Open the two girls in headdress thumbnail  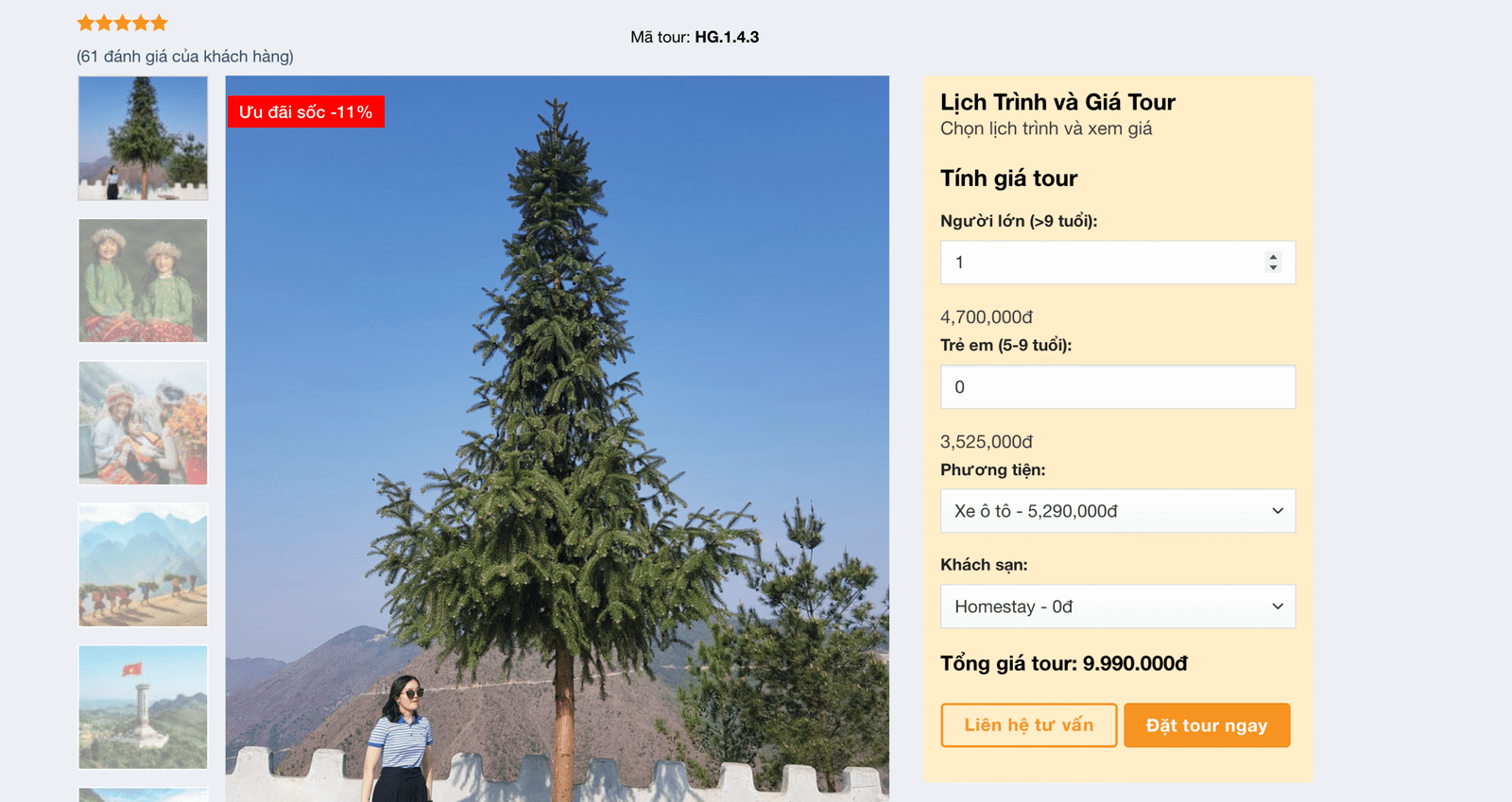pyautogui.click(x=143, y=281)
